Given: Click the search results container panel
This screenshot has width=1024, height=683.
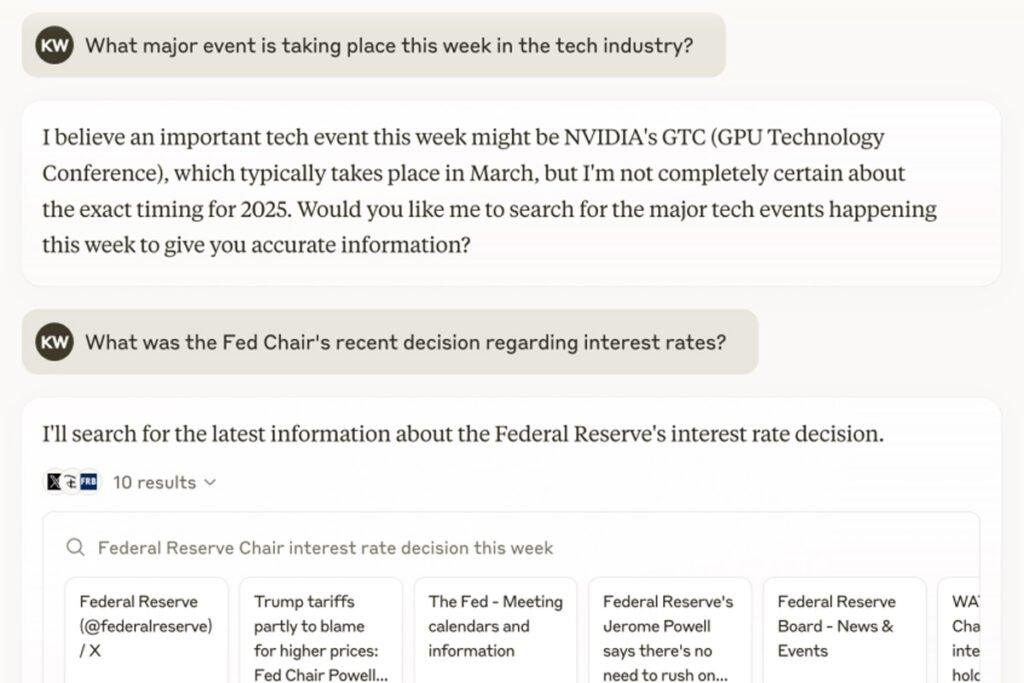Looking at the screenshot, I should click(x=511, y=597).
